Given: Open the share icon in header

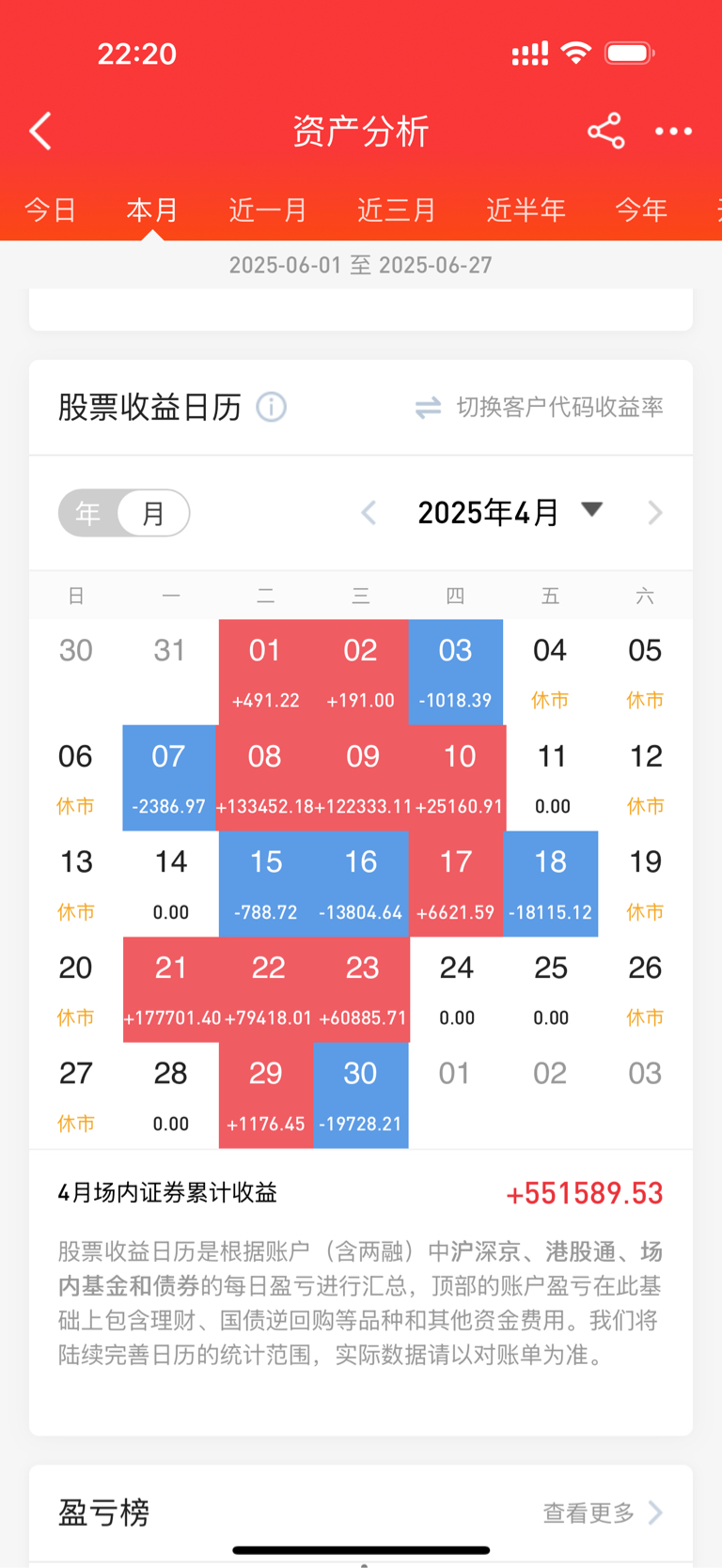Looking at the screenshot, I should pyautogui.click(x=606, y=131).
